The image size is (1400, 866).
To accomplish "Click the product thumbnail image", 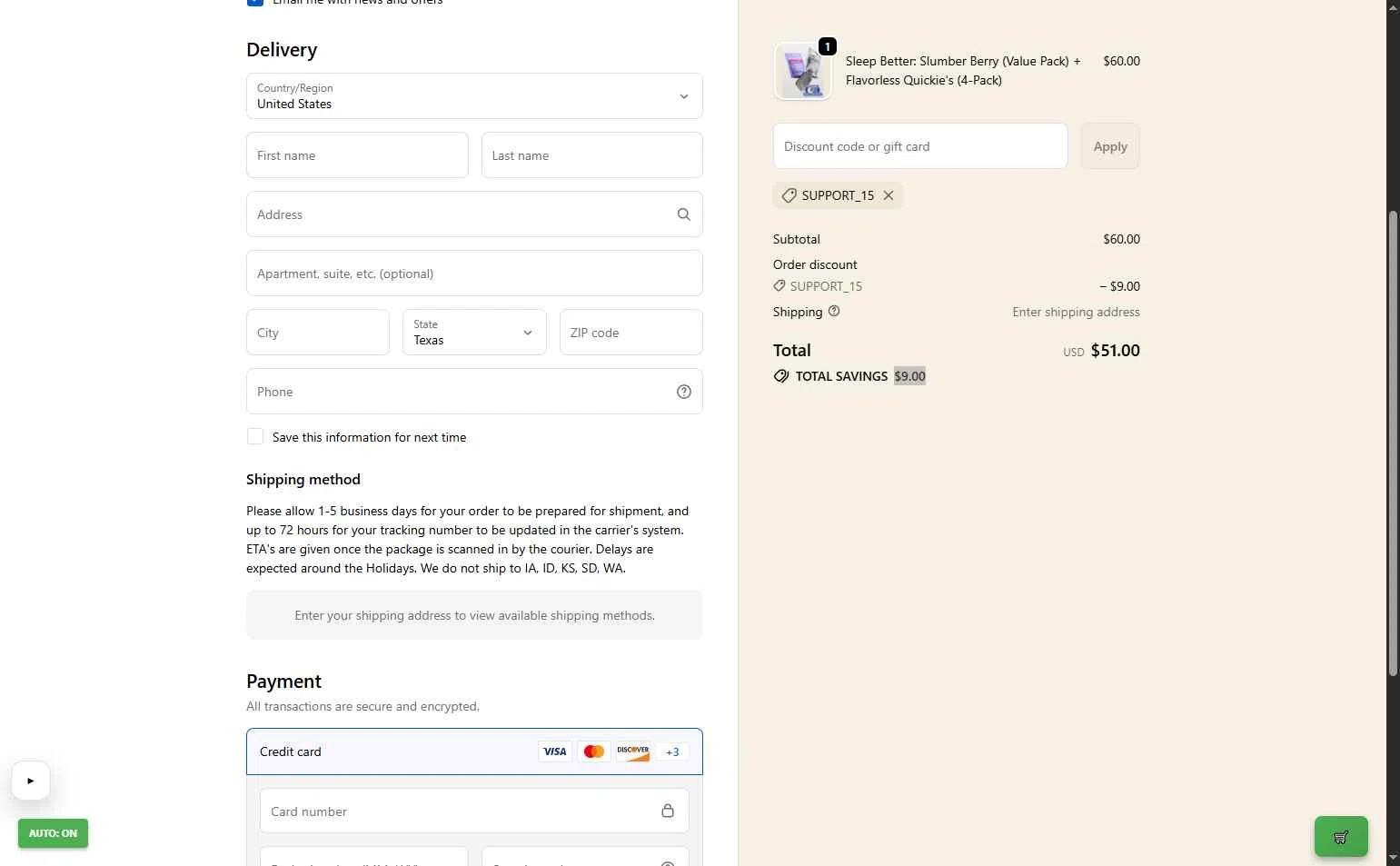I will [803, 71].
